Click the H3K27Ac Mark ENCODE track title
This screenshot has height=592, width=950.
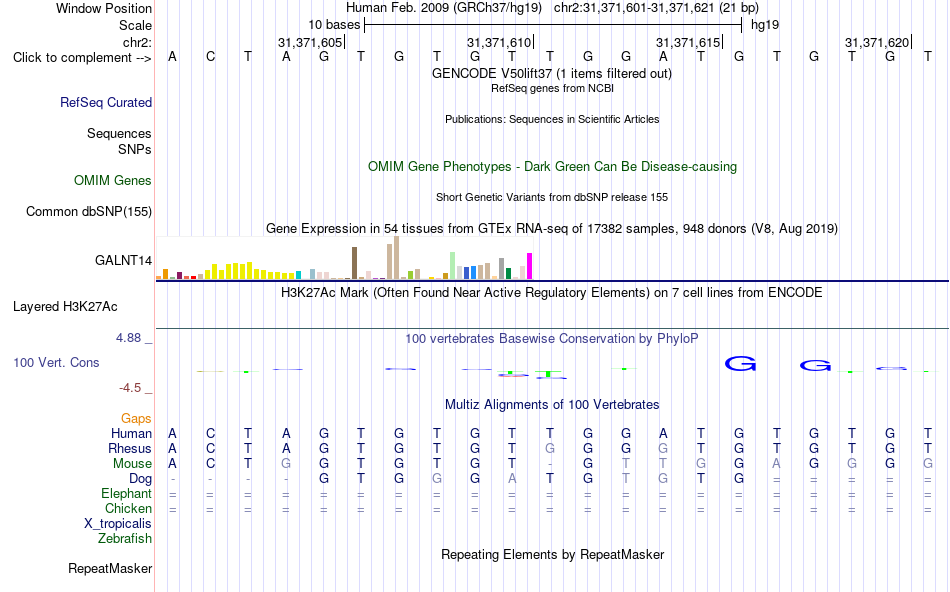(x=552, y=293)
